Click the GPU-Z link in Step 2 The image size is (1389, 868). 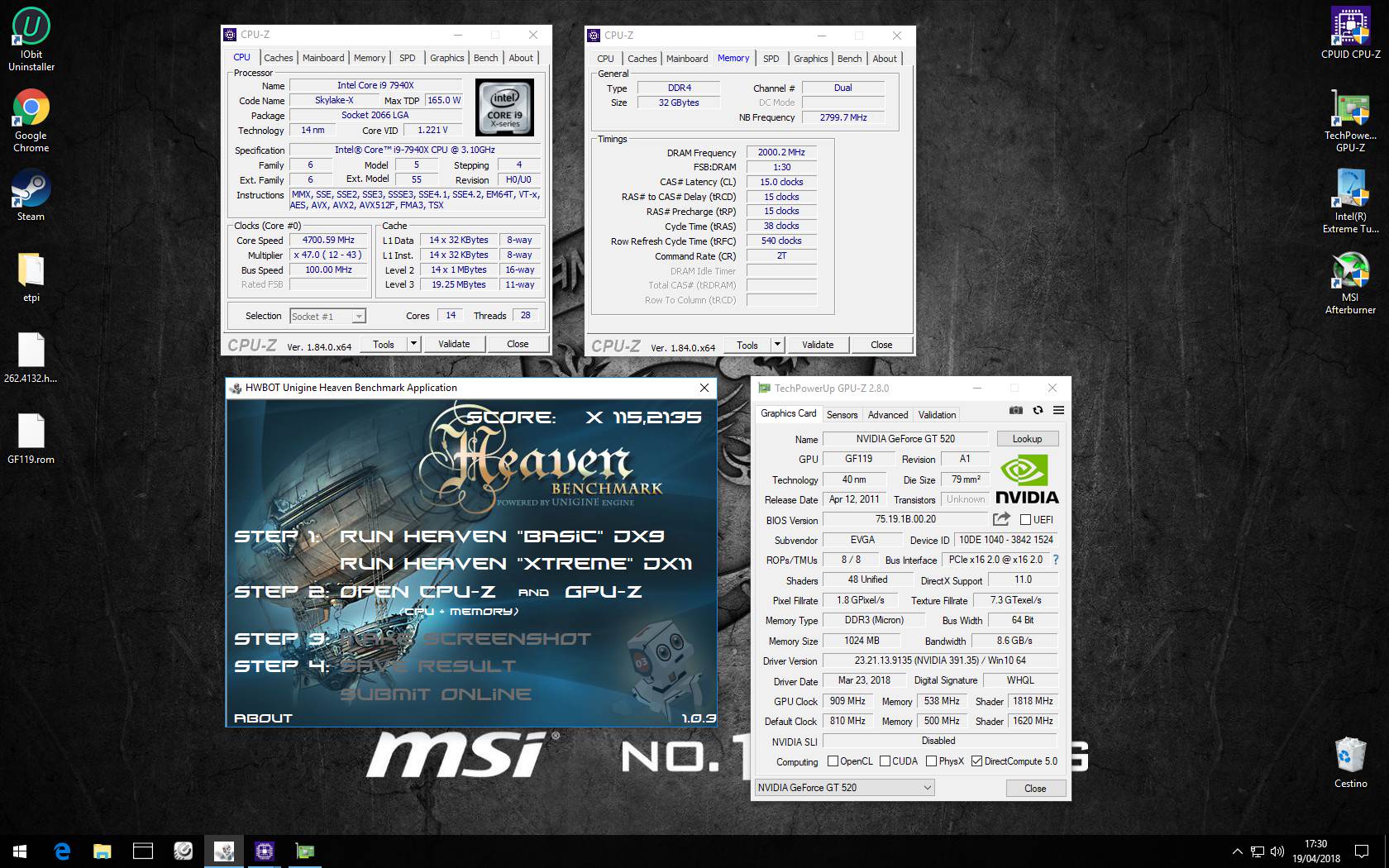(604, 592)
